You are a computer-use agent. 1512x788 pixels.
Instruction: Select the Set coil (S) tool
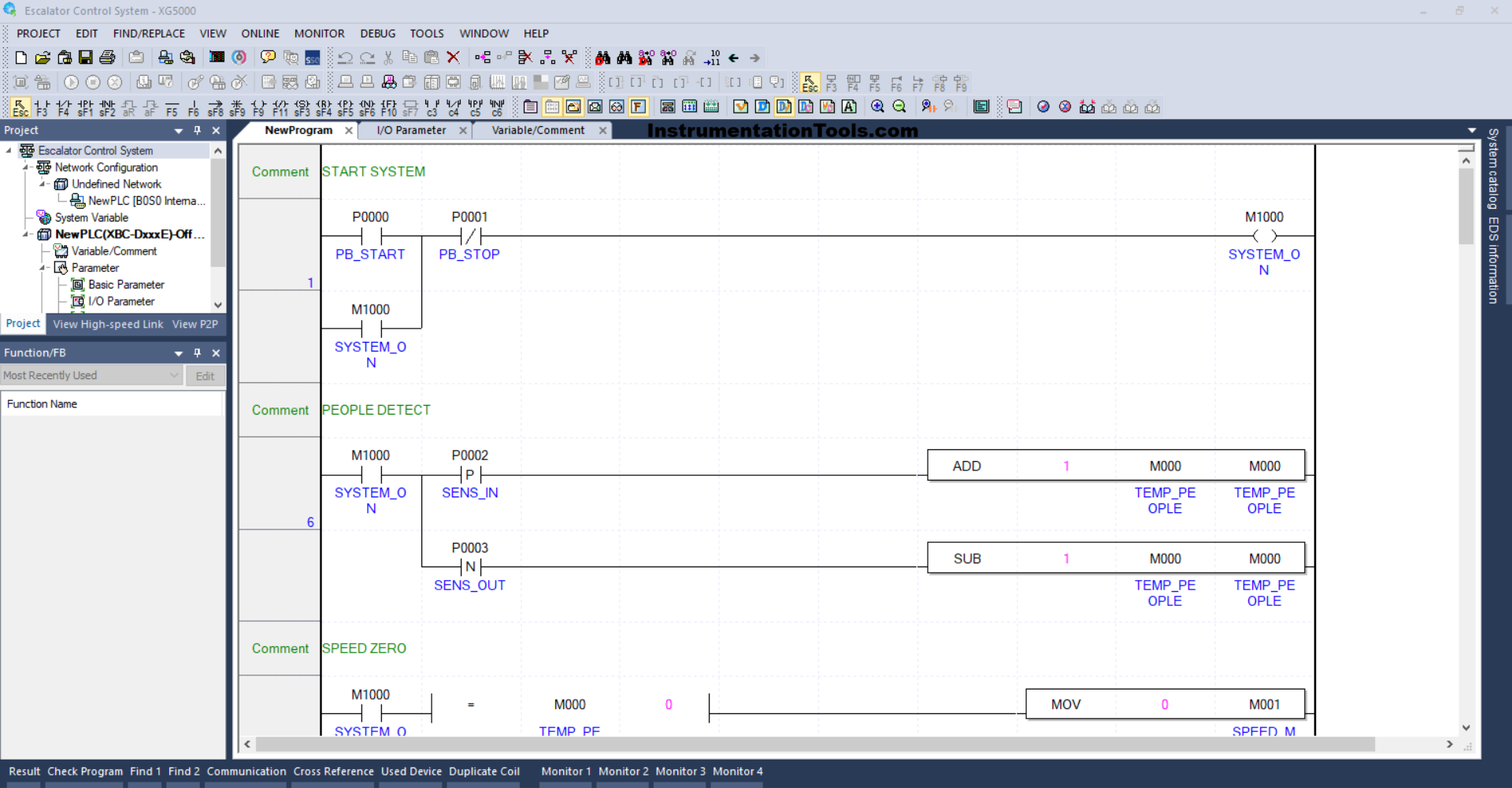tap(302, 106)
